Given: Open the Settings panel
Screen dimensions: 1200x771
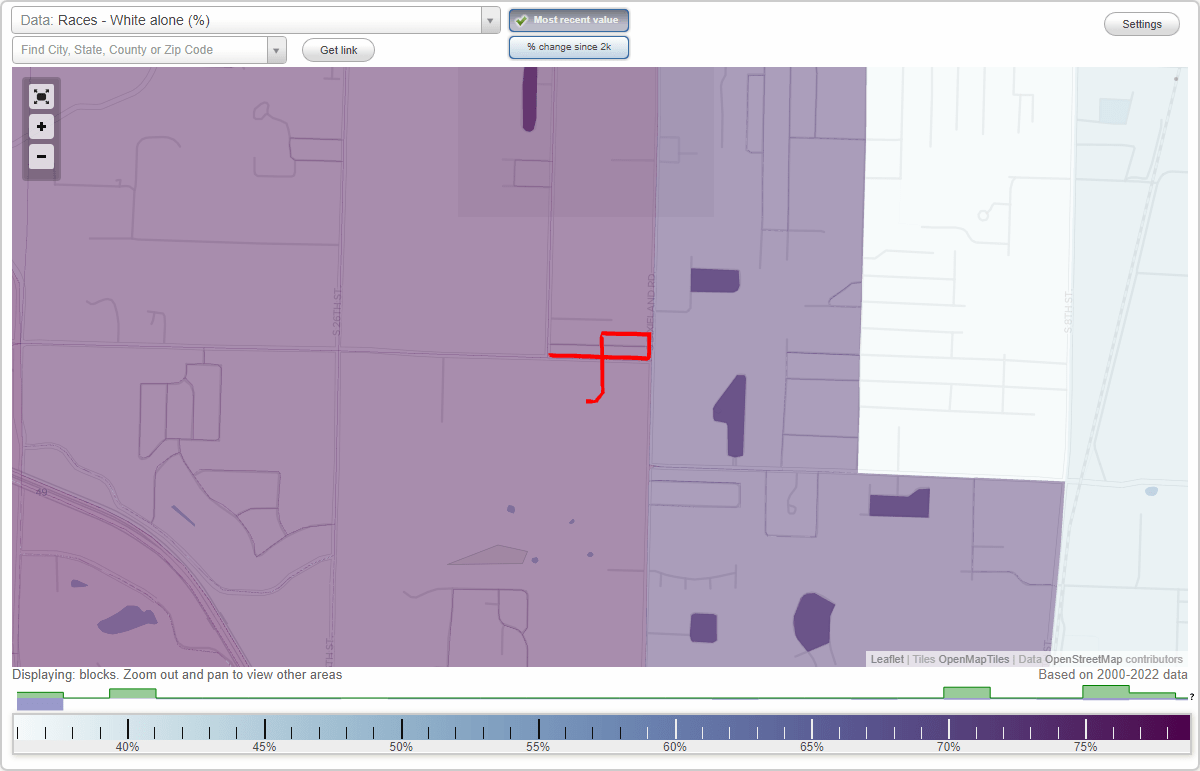Looking at the screenshot, I should (x=1141, y=23).
